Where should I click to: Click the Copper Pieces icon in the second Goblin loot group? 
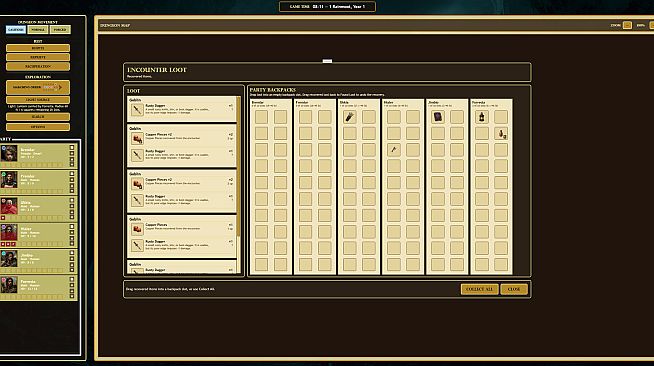click(137, 138)
